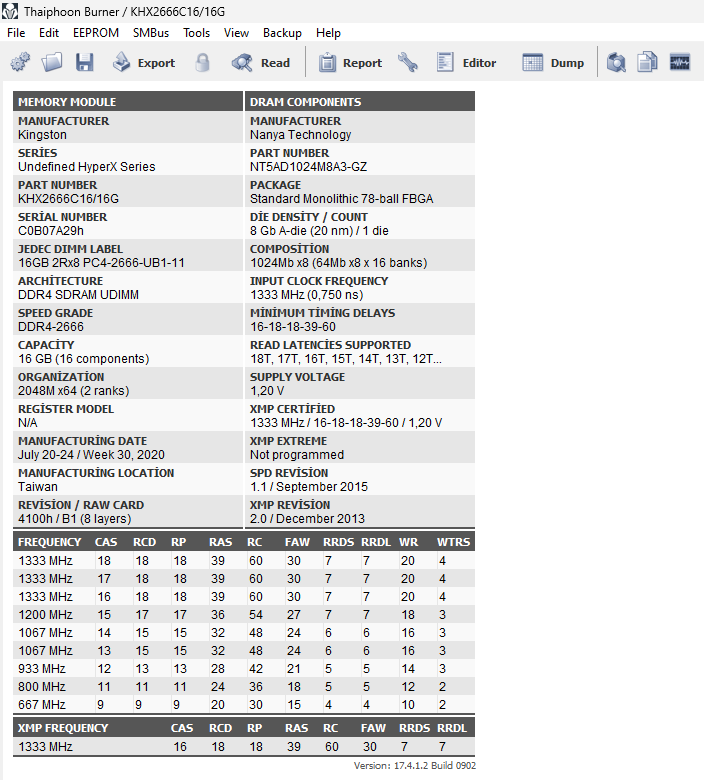Viewport: 704px width, 780px height.
Task: Click the 800 MHz row in timing table
Action: click(x=244, y=687)
